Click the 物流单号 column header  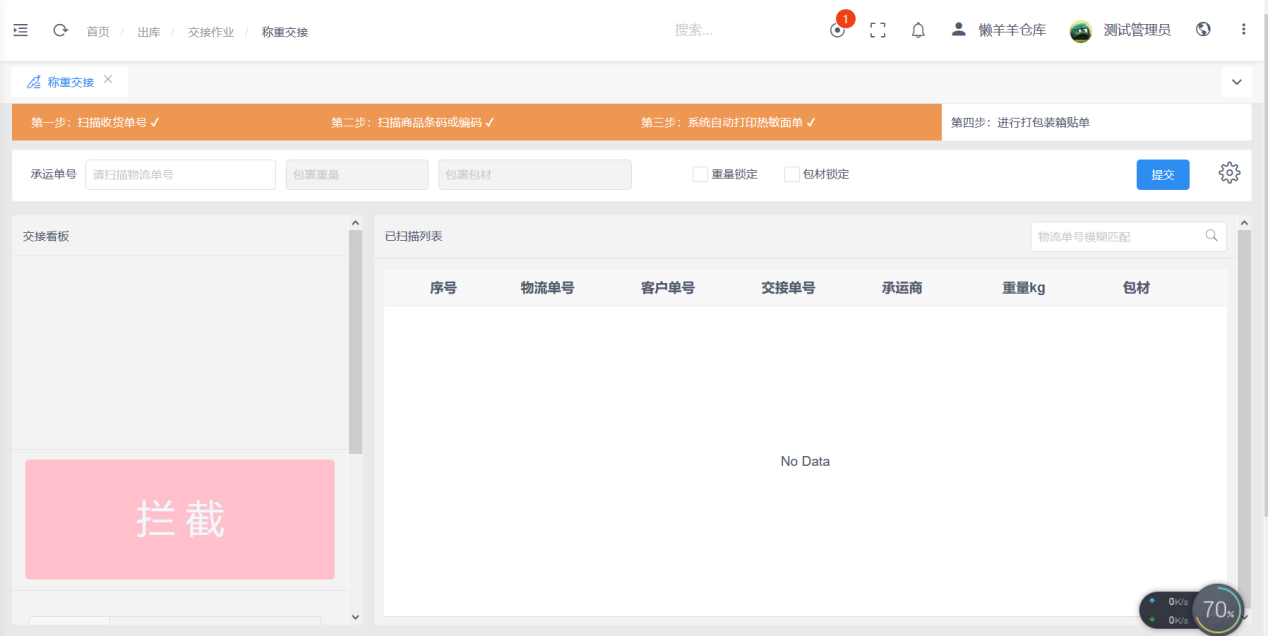(x=547, y=288)
